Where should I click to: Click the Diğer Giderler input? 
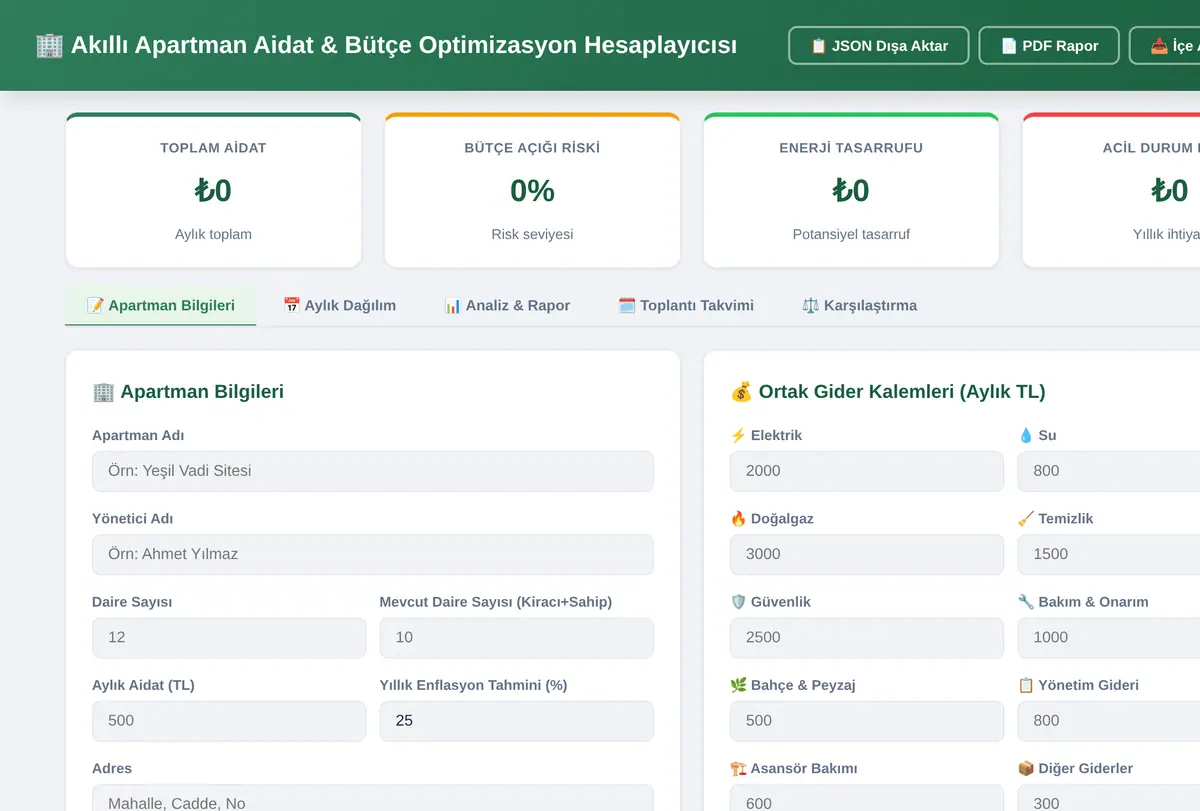[x=1109, y=798]
